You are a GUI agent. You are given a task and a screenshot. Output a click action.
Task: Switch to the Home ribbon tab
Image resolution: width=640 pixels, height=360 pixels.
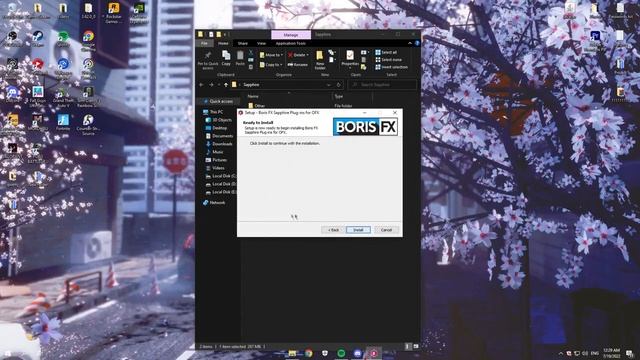pyautogui.click(x=223, y=43)
